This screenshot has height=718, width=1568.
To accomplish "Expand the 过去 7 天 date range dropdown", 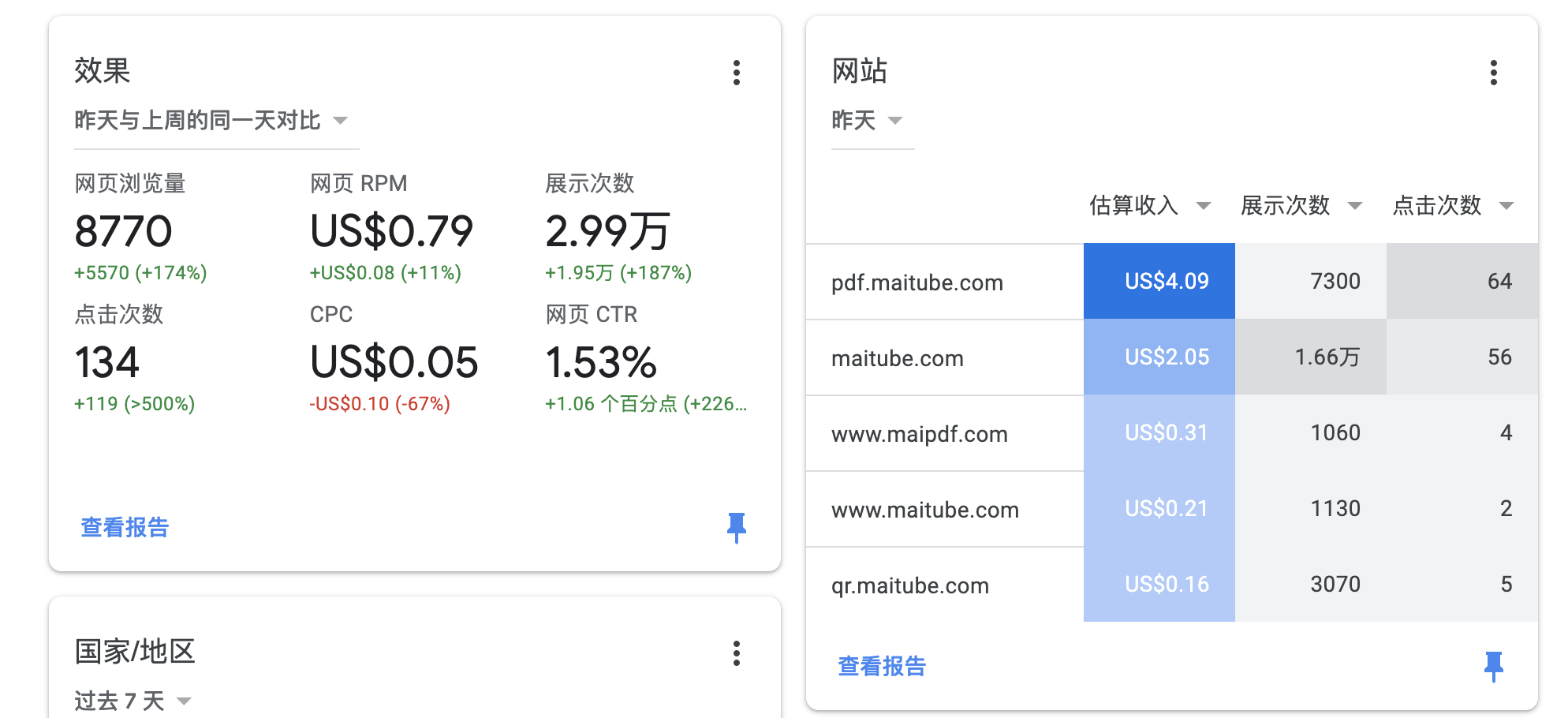I will 133,701.
